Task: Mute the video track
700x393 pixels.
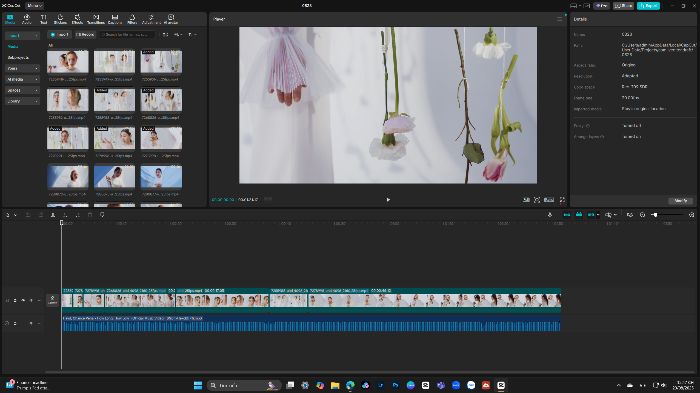Action: [31, 301]
